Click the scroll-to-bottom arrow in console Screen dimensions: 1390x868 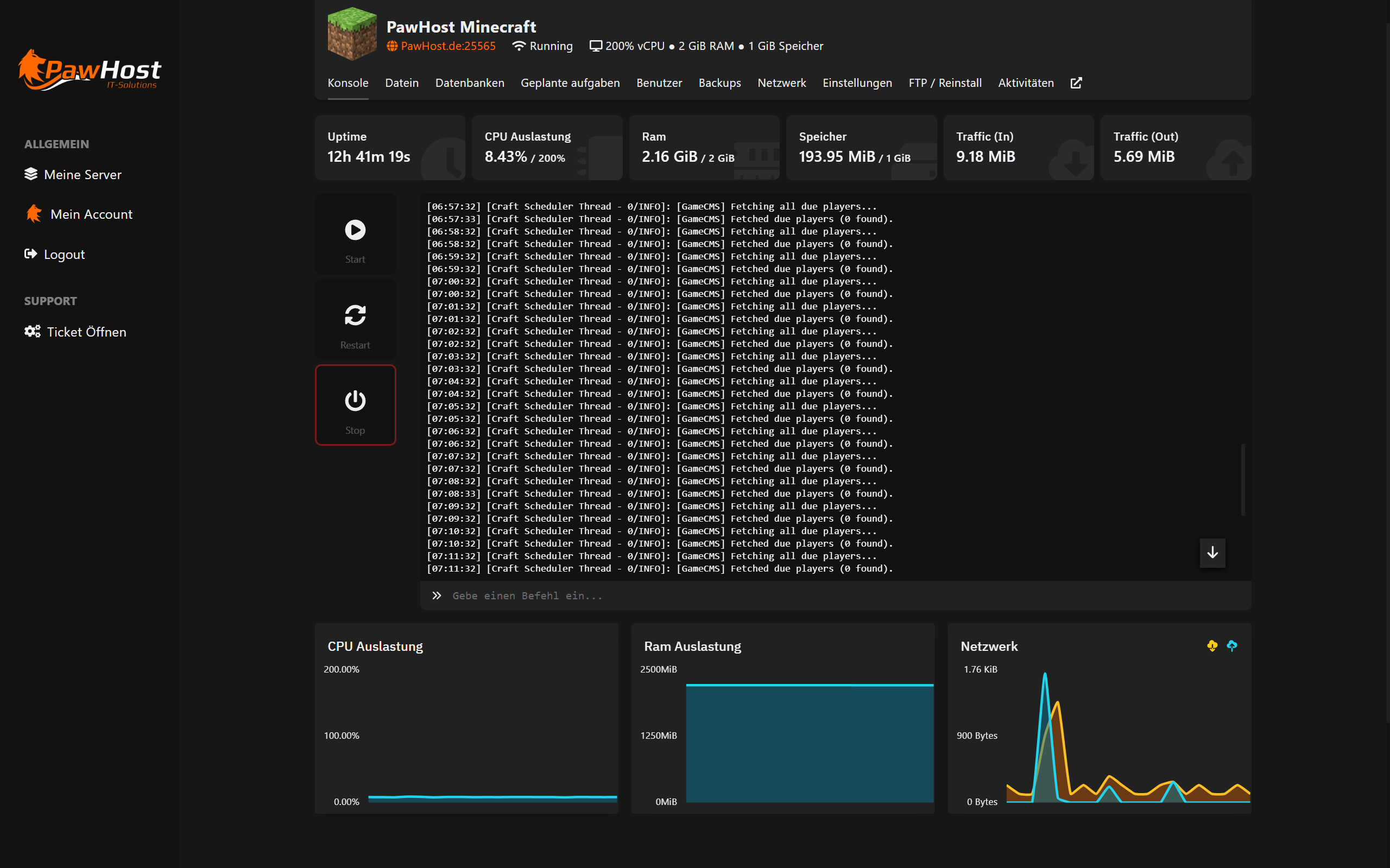click(x=1212, y=552)
